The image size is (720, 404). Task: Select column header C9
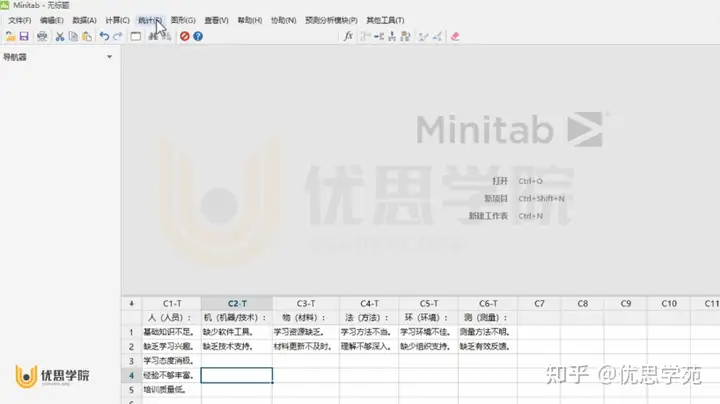tap(625, 303)
